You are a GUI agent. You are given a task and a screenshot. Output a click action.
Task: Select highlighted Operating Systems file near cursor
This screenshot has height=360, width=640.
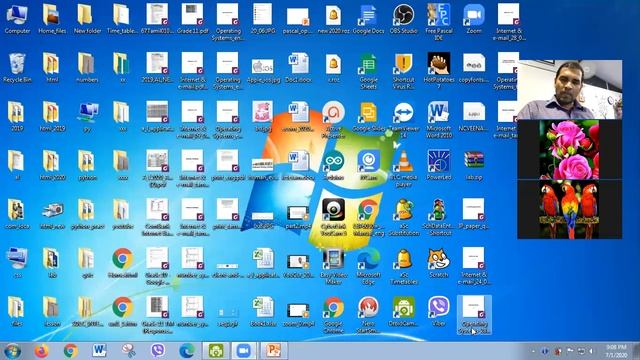coord(474,315)
